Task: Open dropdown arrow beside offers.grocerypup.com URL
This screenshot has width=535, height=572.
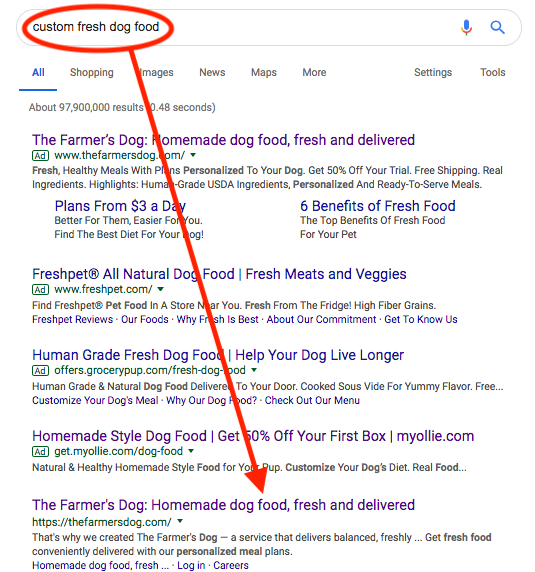Action: tap(254, 370)
